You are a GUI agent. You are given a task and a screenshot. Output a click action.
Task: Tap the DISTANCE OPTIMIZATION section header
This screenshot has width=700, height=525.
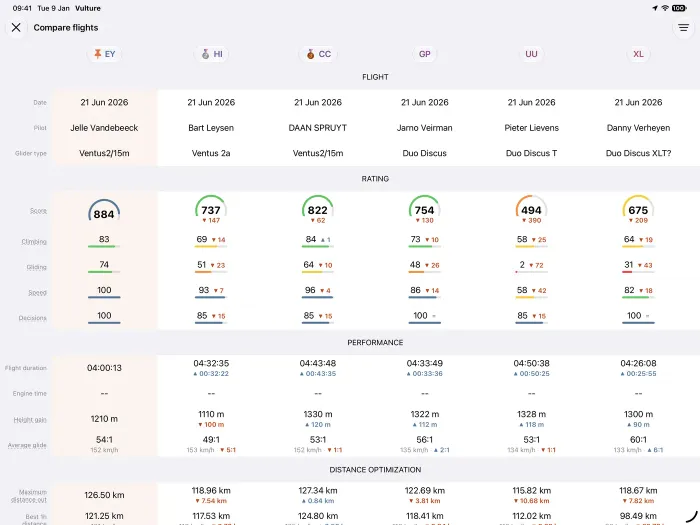coord(375,470)
